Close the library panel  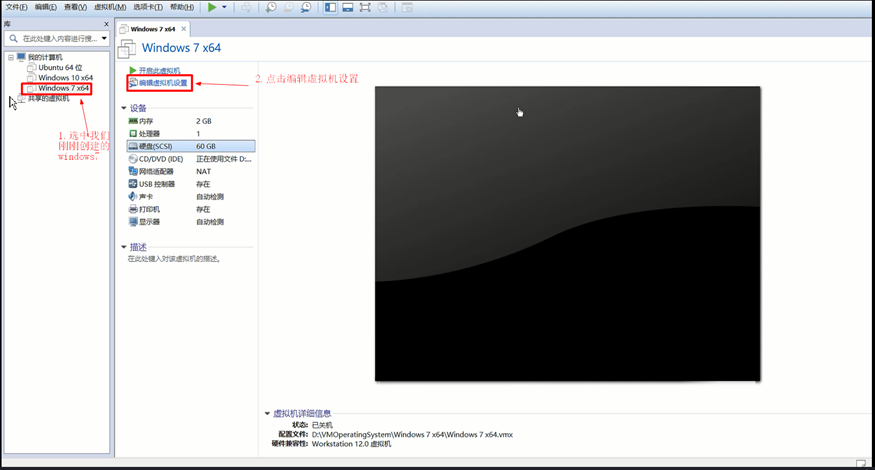[x=106, y=24]
